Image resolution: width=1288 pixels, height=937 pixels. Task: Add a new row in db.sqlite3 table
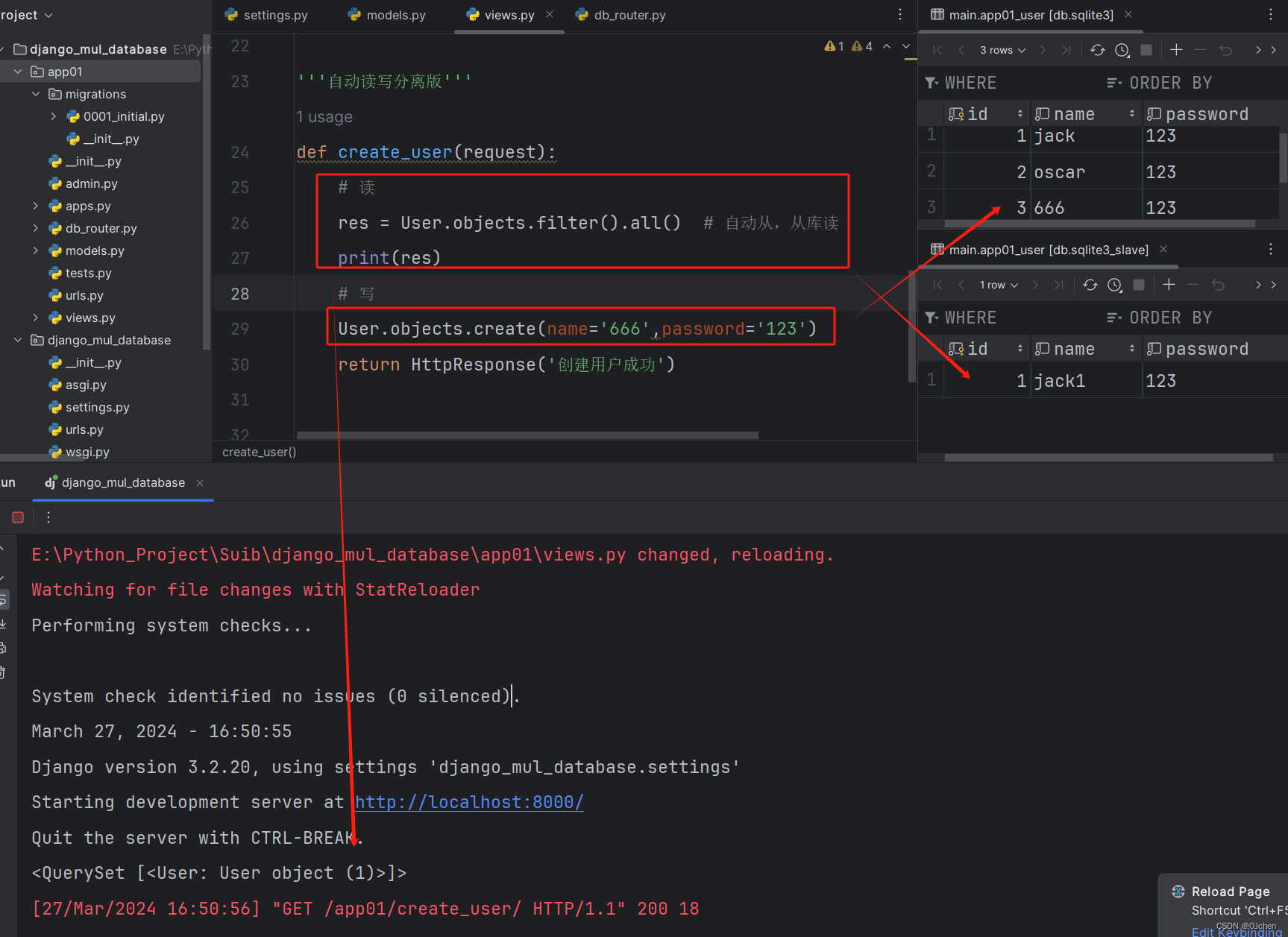[x=1176, y=50]
